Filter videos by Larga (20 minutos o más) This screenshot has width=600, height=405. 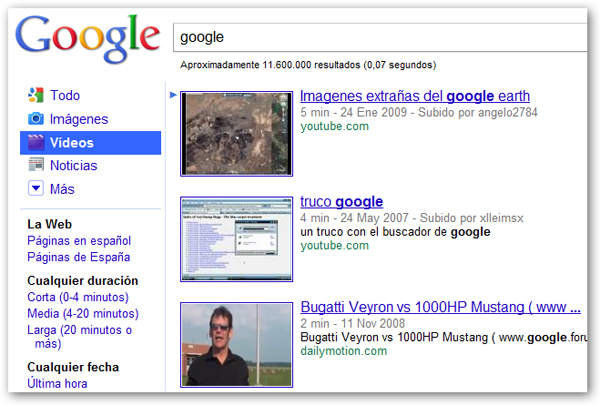point(80,336)
